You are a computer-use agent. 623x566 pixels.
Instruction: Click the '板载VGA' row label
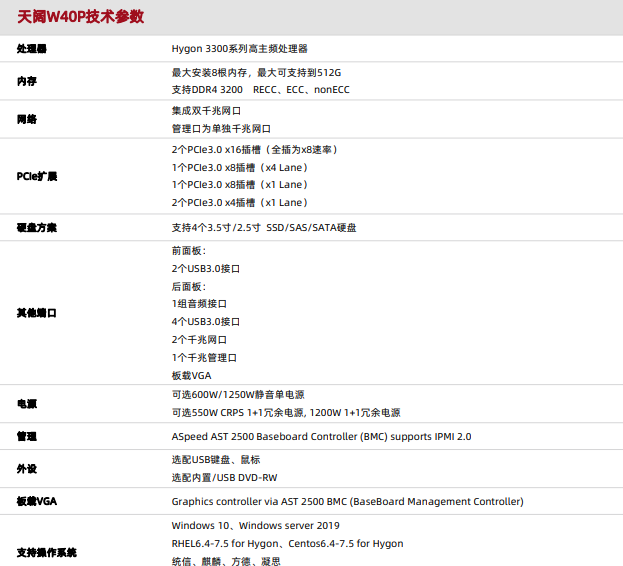click(x=37, y=501)
